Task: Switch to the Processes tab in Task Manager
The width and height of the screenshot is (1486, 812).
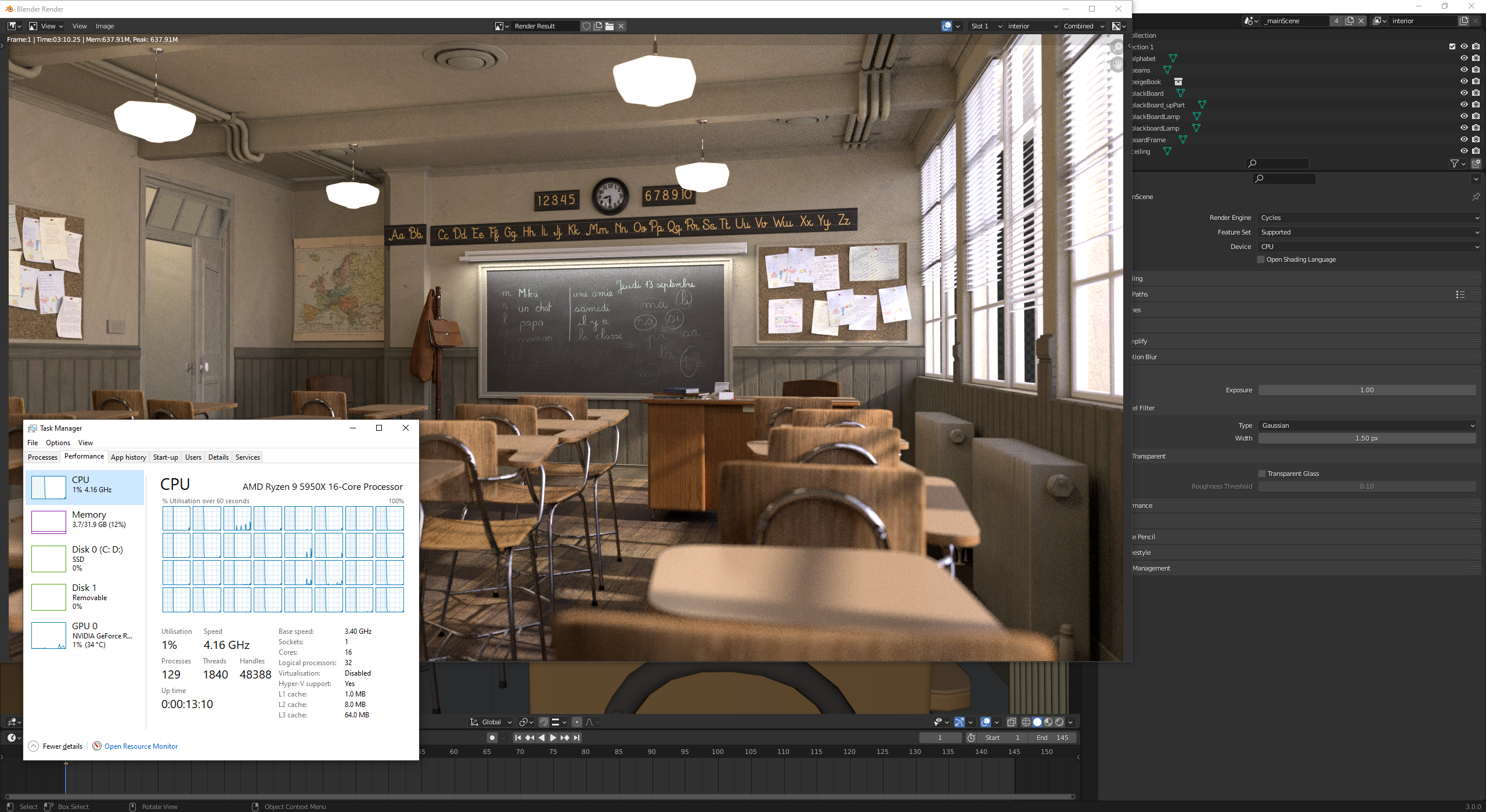Action: (42, 457)
